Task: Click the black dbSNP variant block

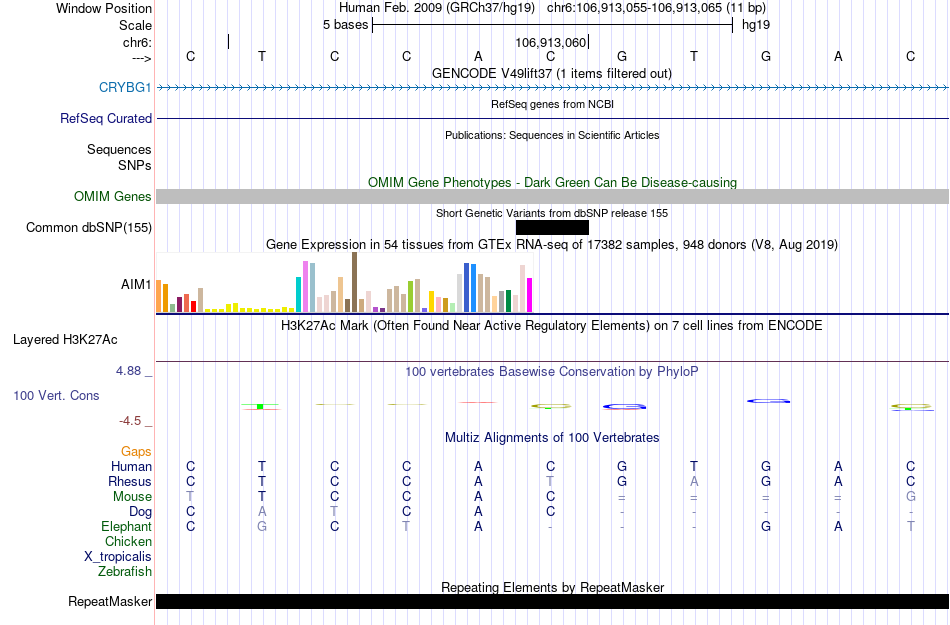Action: click(x=552, y=228)
